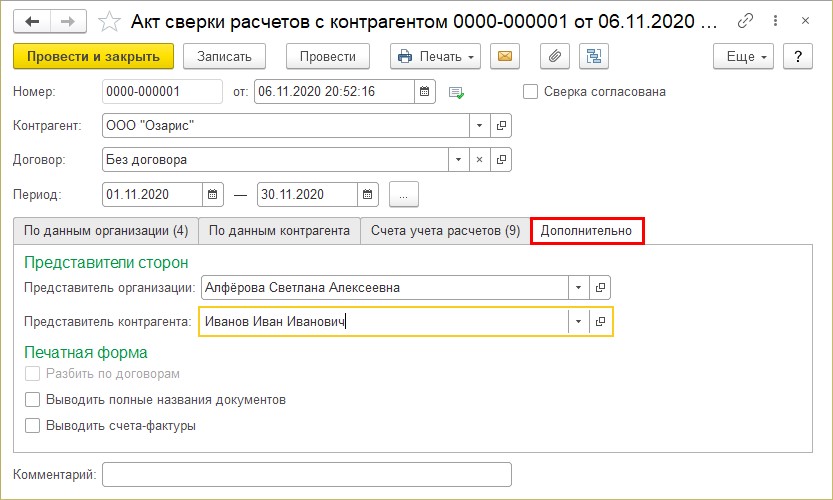The height and width of the screenshot is (500, 833).
Task: Expand Представитель контрагента dropdown
Action: click(x=579, y=321)
